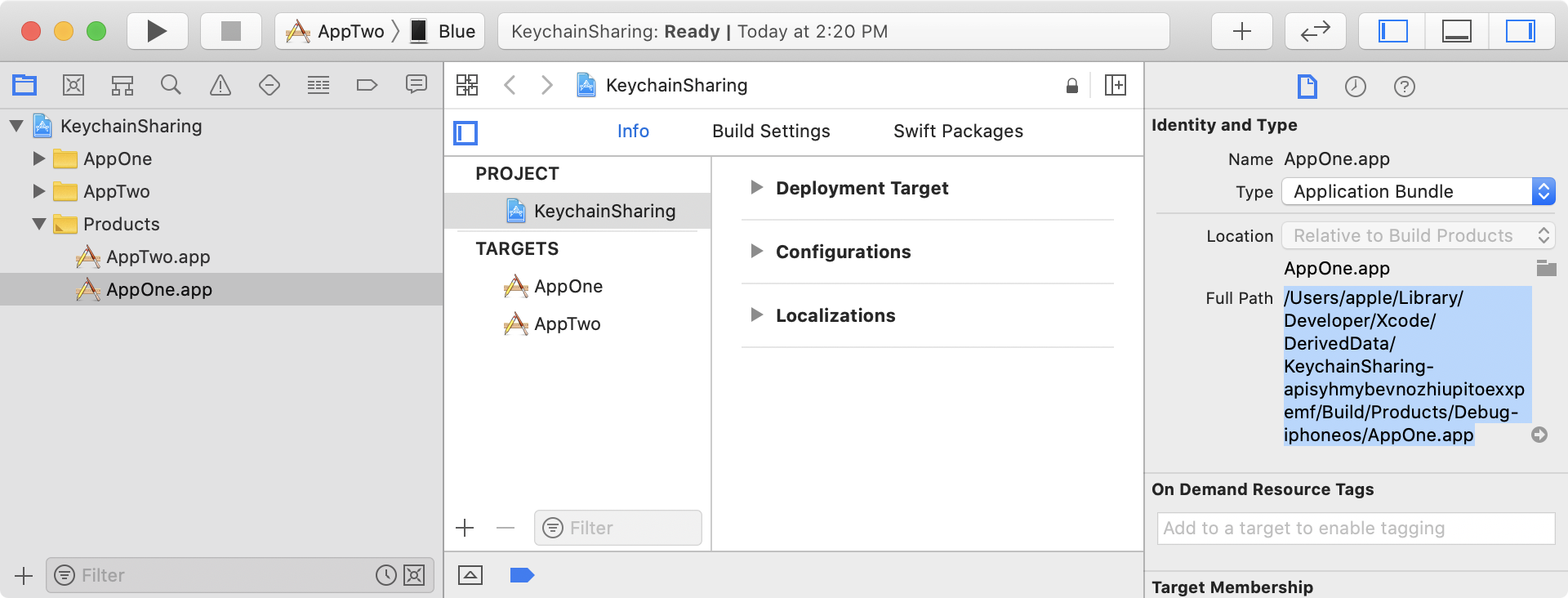1568x598 pixels.
Task: Show the Source Control navigator
Action: (x=73, y=85)
